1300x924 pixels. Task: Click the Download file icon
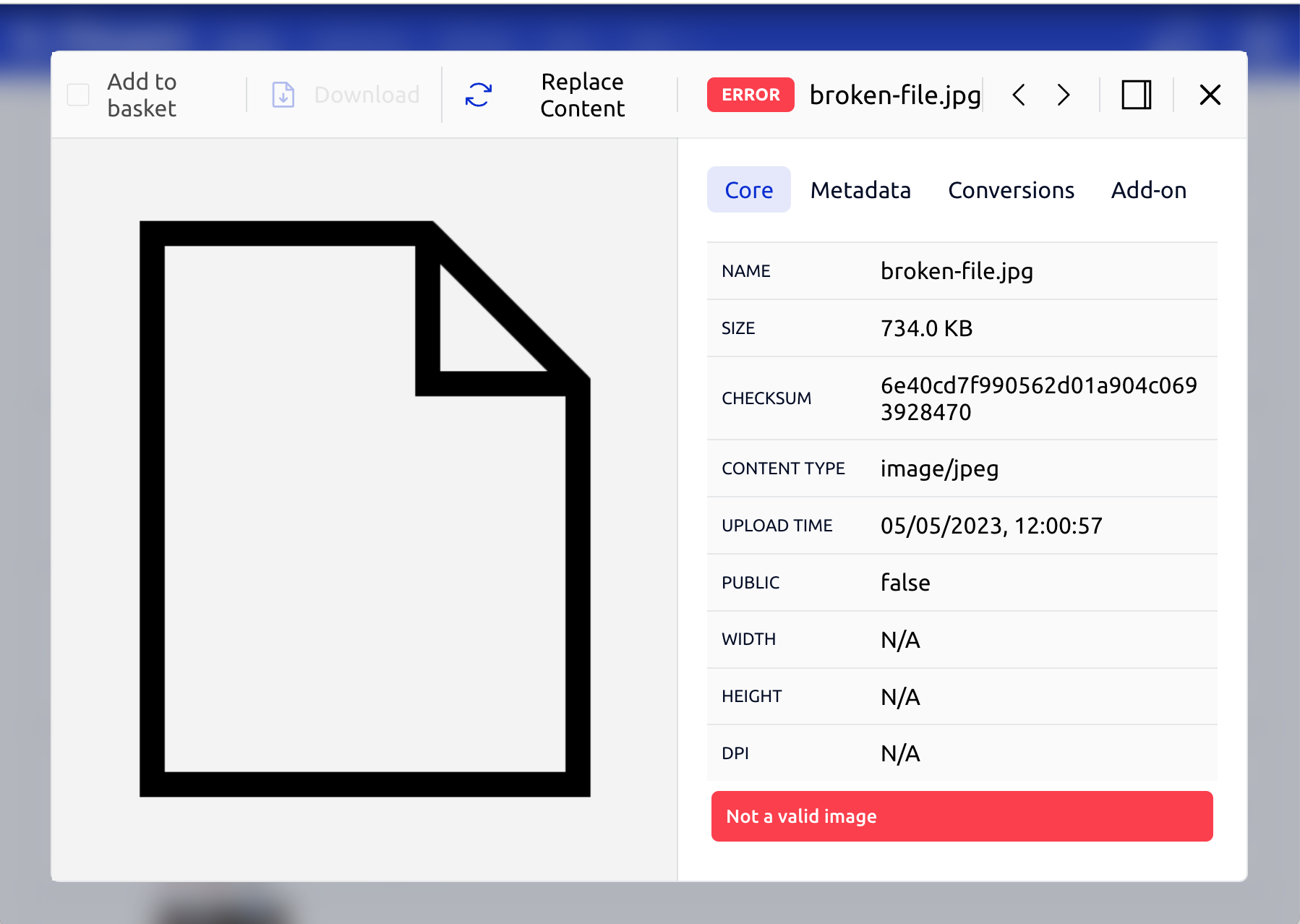283,95
